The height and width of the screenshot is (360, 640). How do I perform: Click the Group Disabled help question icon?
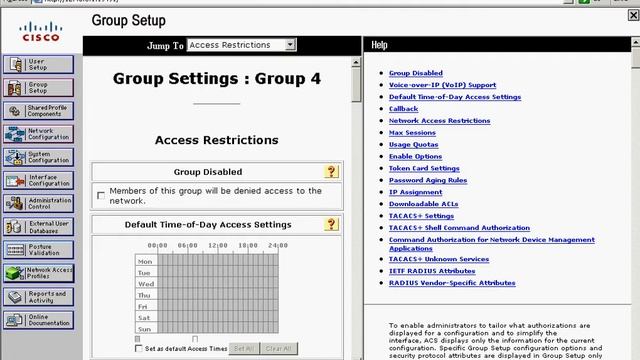point(331,171)
